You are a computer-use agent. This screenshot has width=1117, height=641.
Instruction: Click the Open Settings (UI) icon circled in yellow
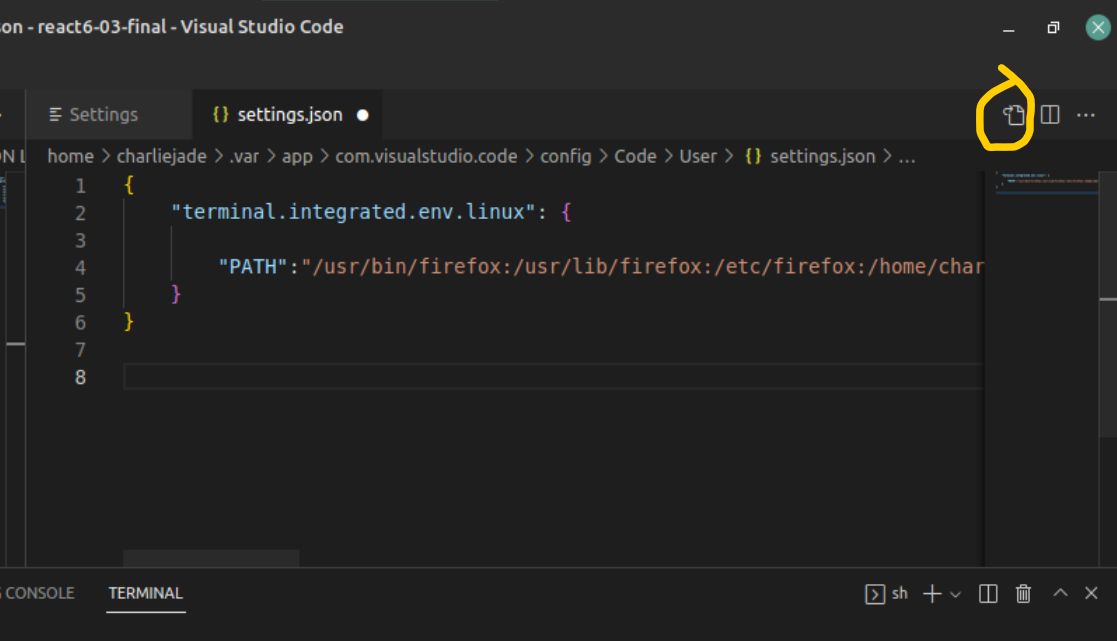(1014, 115)
